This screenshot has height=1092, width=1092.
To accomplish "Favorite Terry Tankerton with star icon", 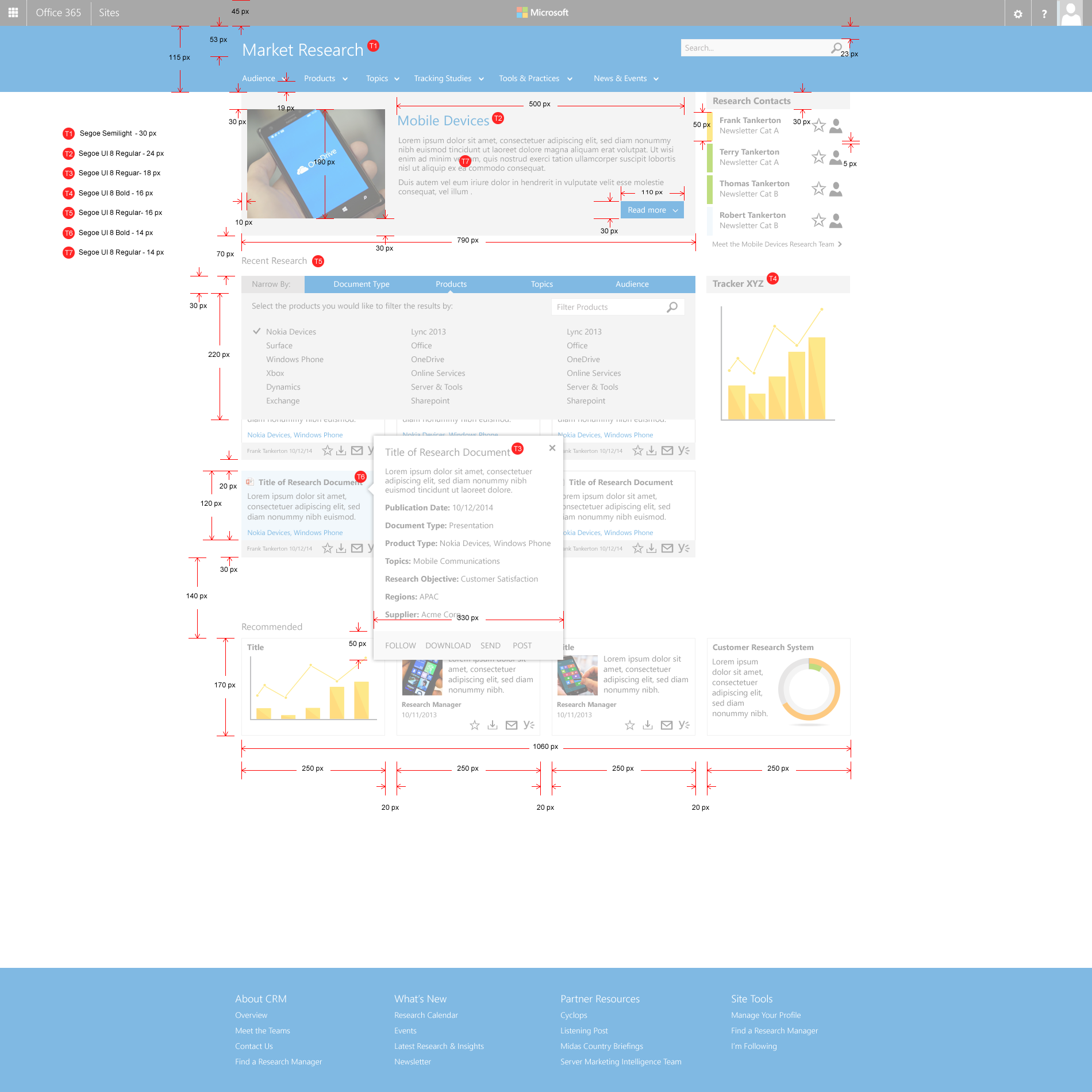I will pyautogui.click(x=819, y=157).
